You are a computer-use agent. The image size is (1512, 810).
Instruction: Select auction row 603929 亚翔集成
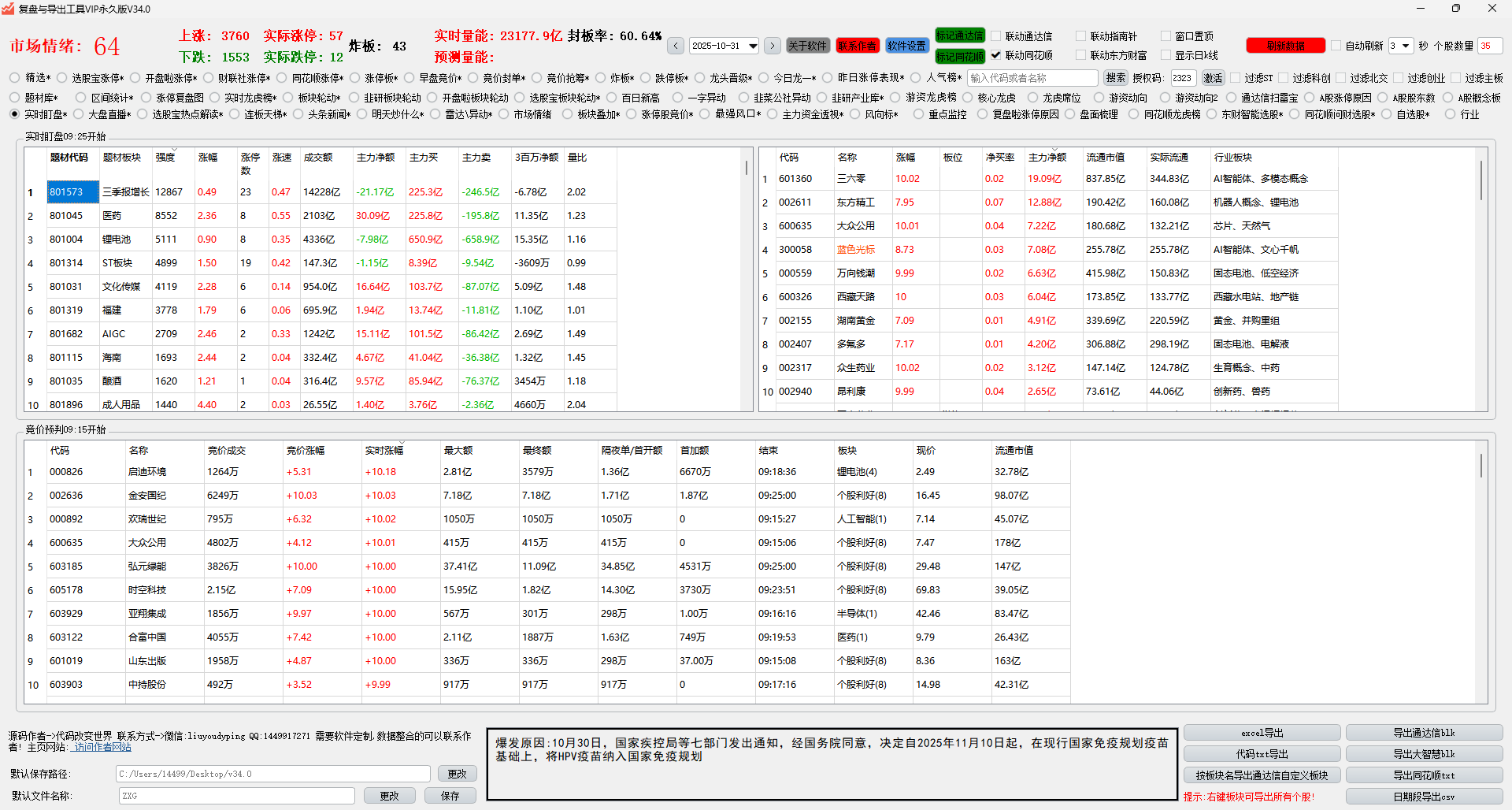[547, 614]
